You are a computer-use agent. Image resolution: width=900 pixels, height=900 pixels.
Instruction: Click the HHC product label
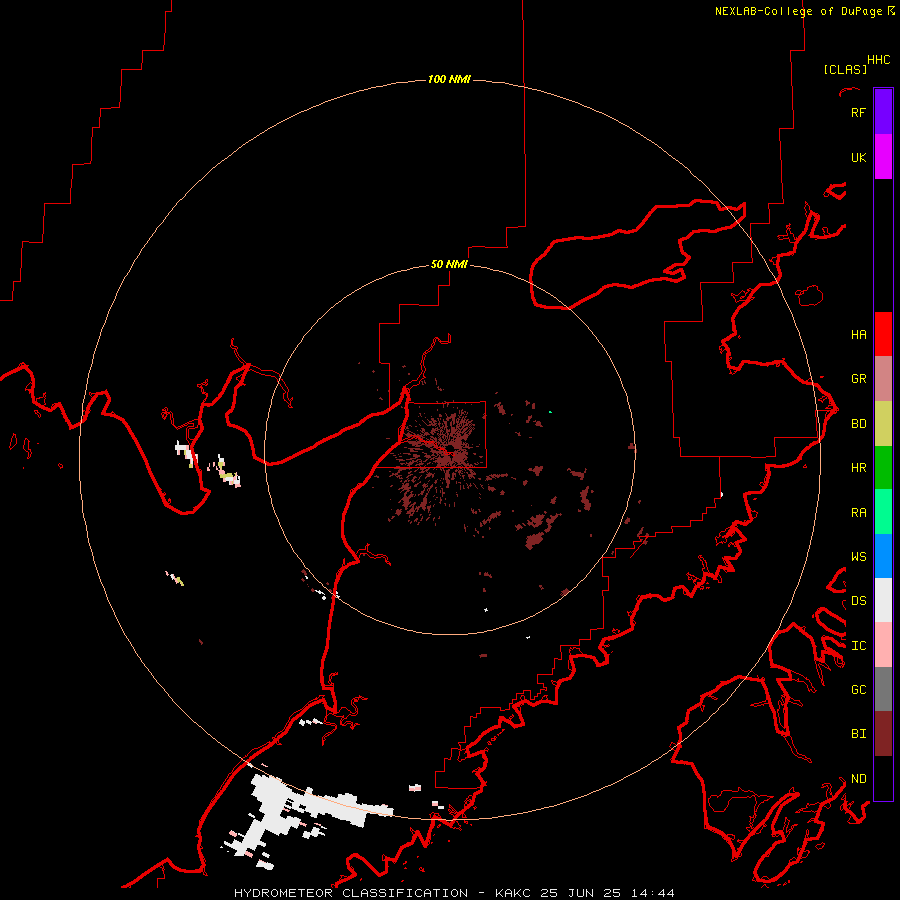878,60
